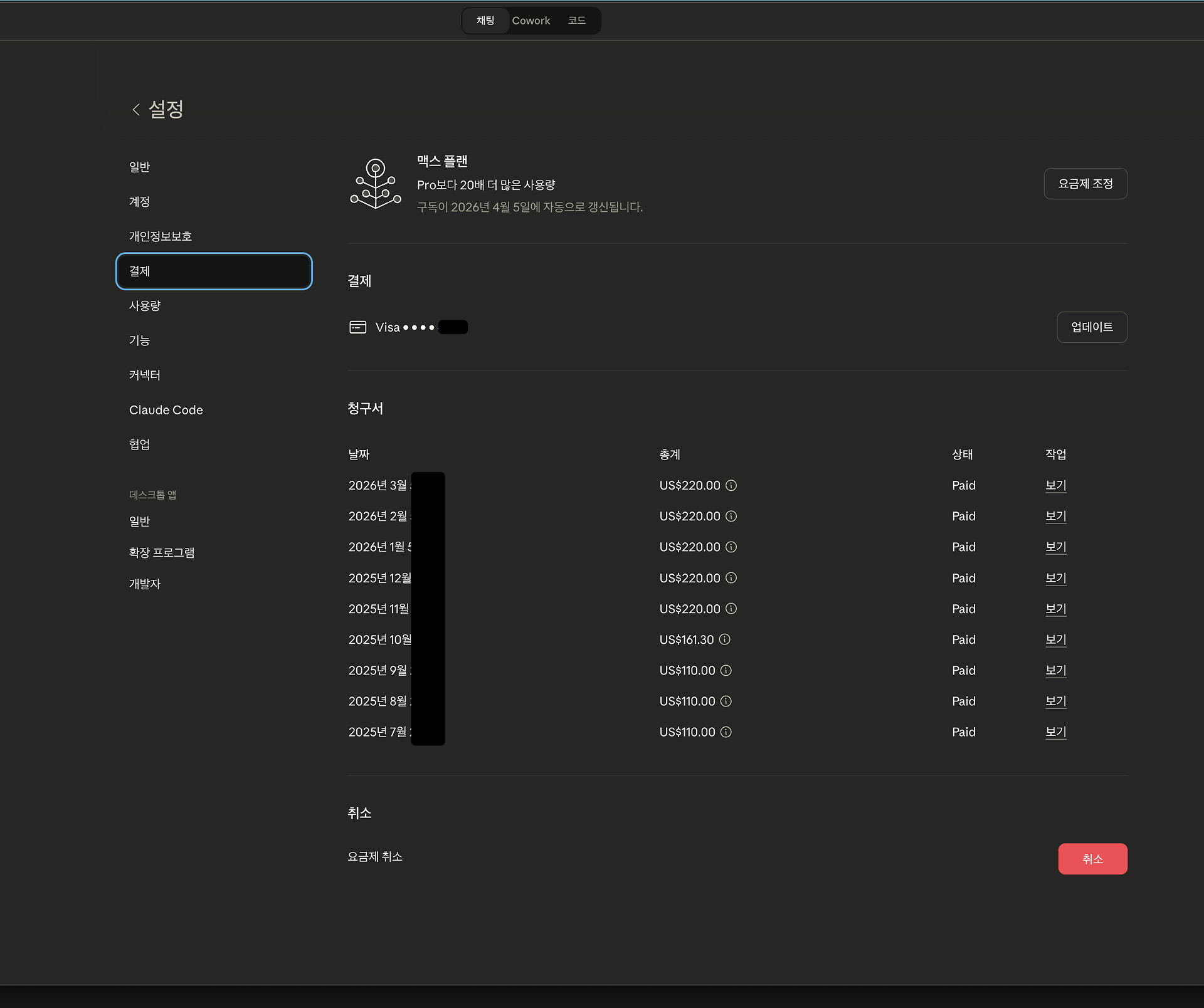Switch to the 코드 tab
Screen dimensions: 1204x1008
pos(576,21)
